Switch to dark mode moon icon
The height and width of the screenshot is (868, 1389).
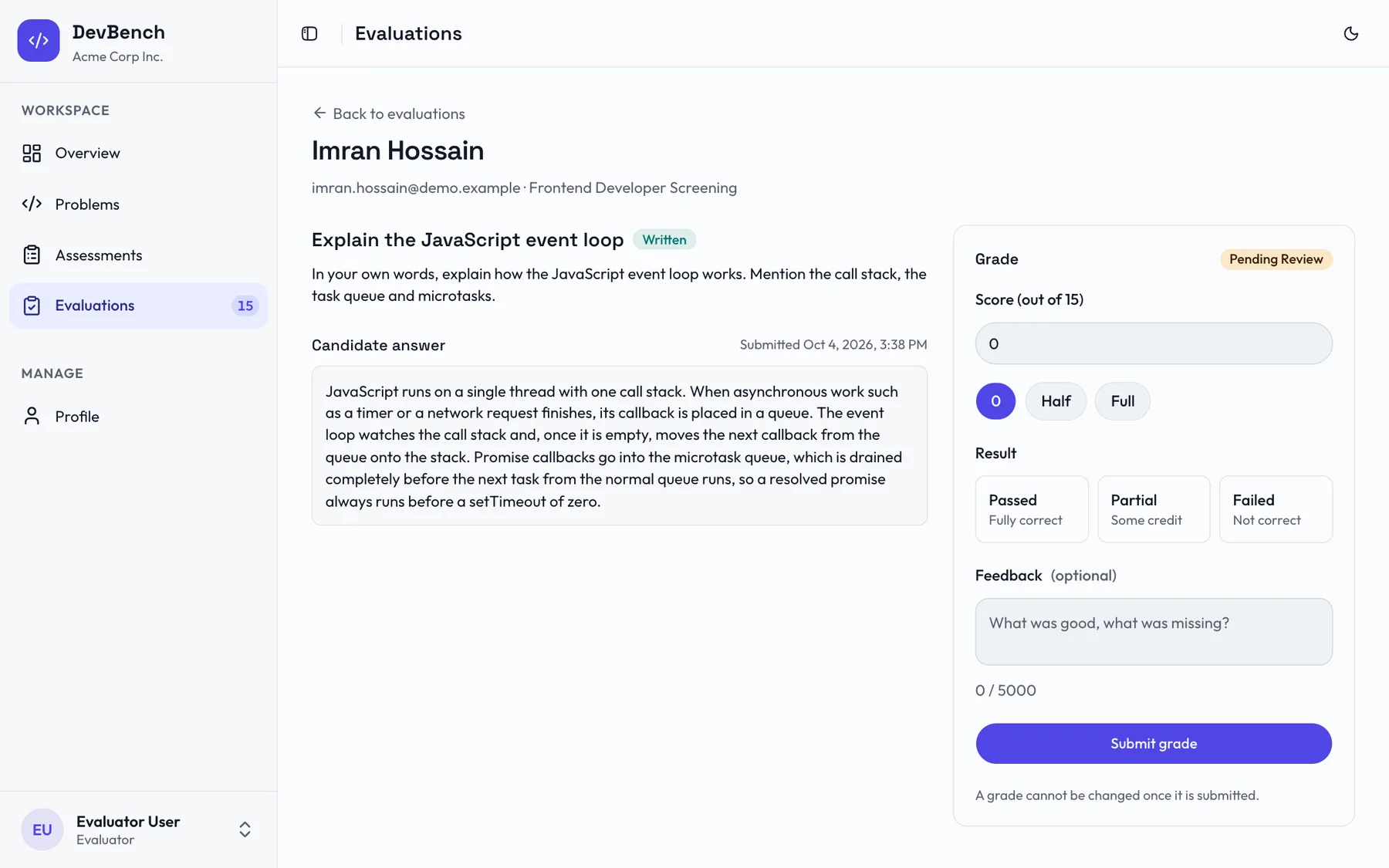1350,33
